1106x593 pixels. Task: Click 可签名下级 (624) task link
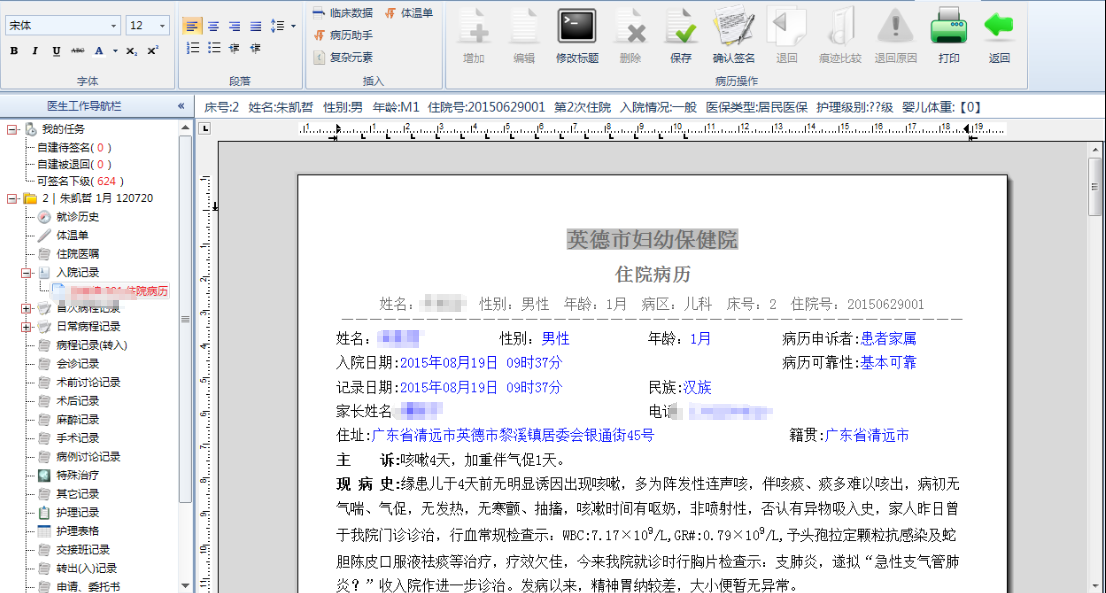(75, 181)
